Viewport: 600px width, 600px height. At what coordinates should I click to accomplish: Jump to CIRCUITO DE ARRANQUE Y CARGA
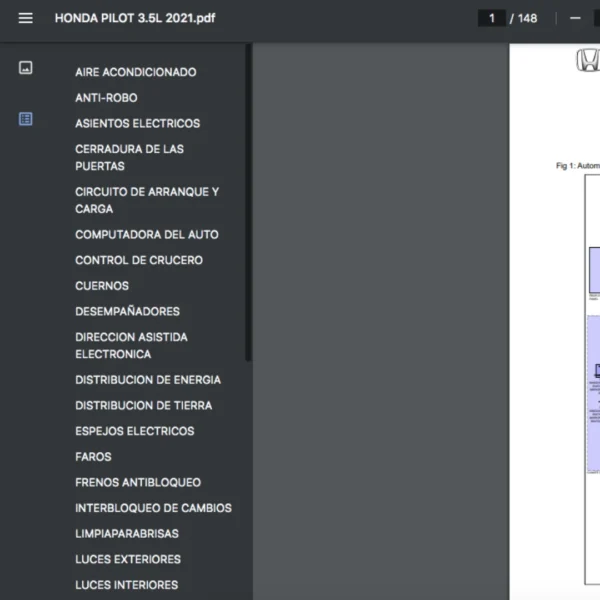[146, 200]
